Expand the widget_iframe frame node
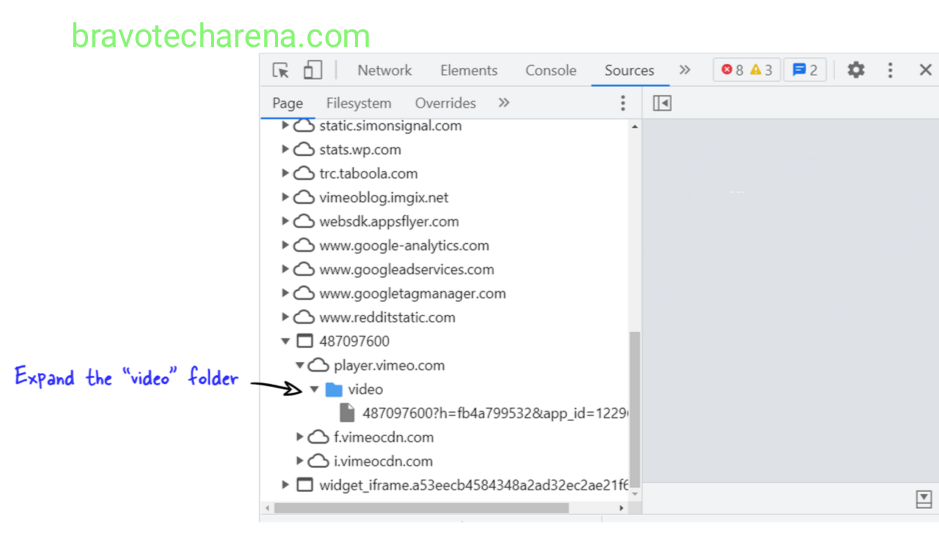Screen dimensions: 939x552 pos(285,484)
